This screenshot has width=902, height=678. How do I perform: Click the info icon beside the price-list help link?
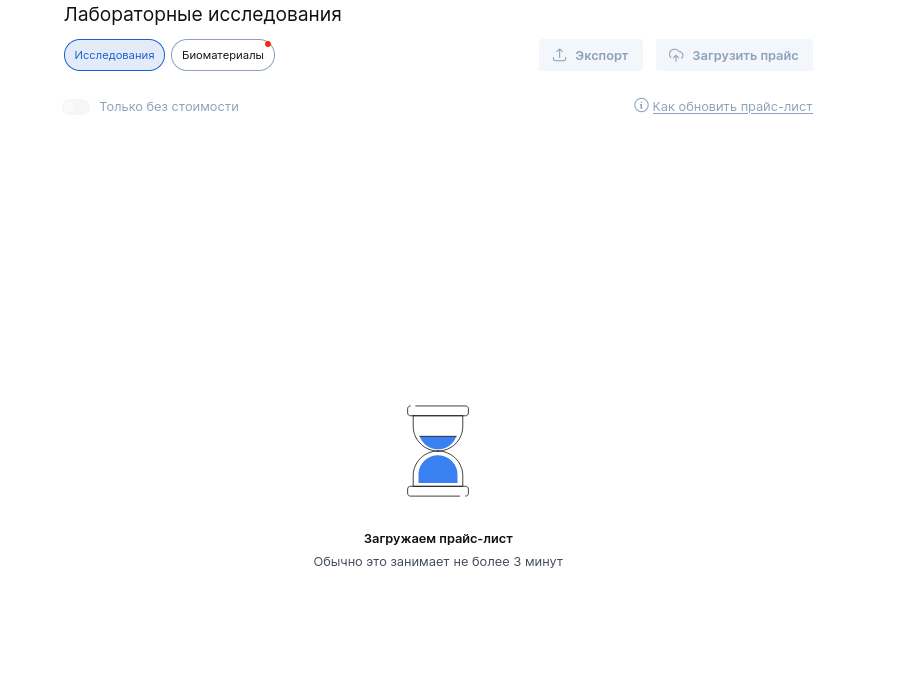click(641, 105)
